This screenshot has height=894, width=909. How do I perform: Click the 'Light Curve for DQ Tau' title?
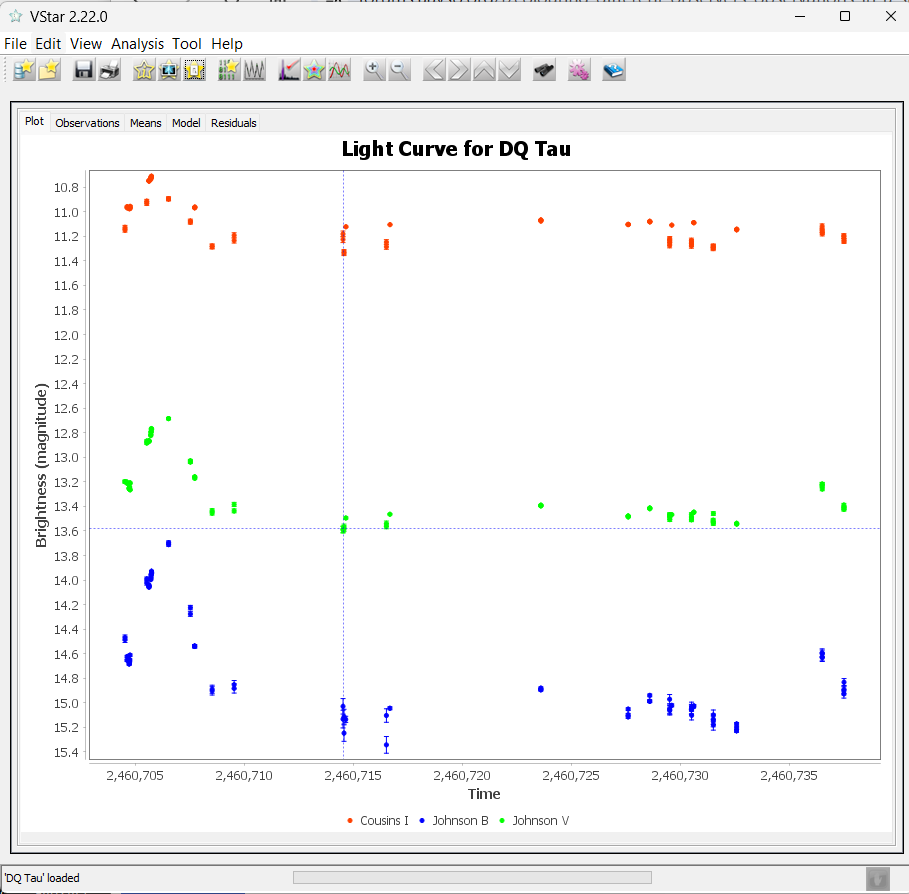(x=456, y=149)
